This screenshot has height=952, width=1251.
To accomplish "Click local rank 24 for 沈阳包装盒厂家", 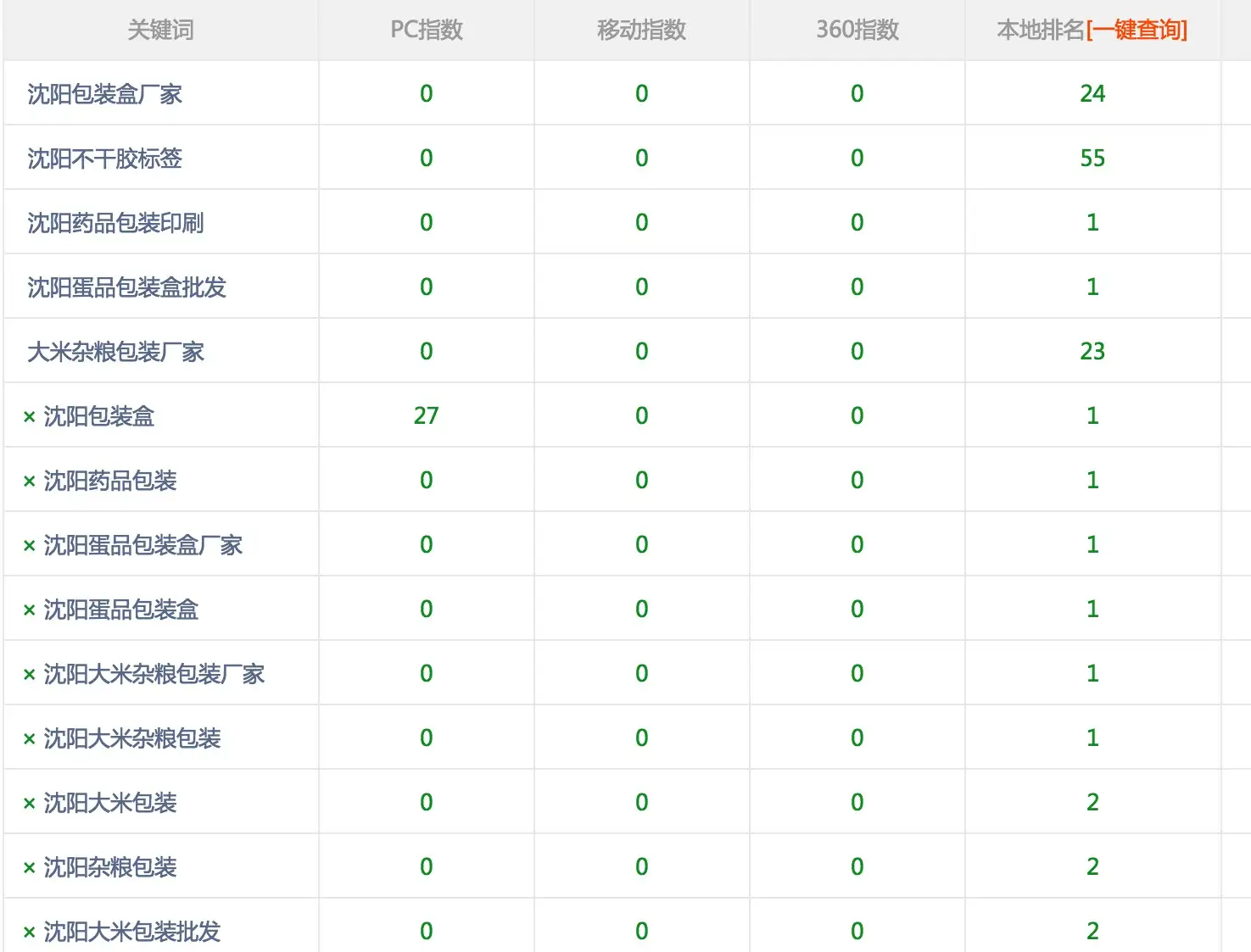I will tap(1092, 93).
